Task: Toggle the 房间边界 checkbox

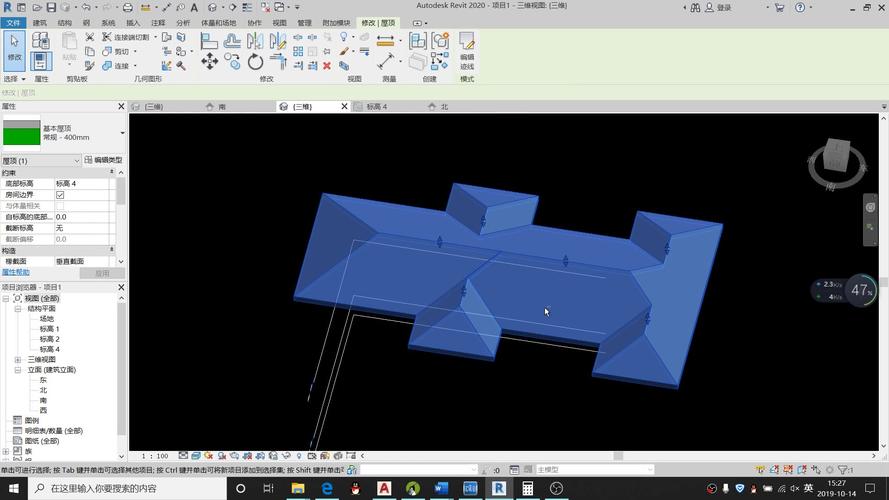Action: coord(60,195)
